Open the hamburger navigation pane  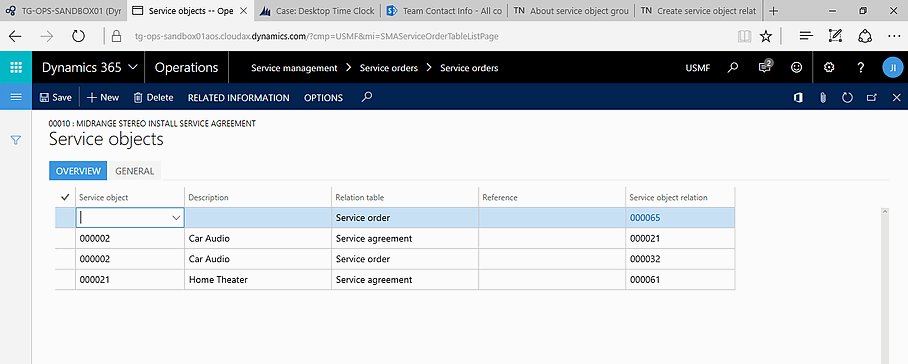[x=16, y=97]
